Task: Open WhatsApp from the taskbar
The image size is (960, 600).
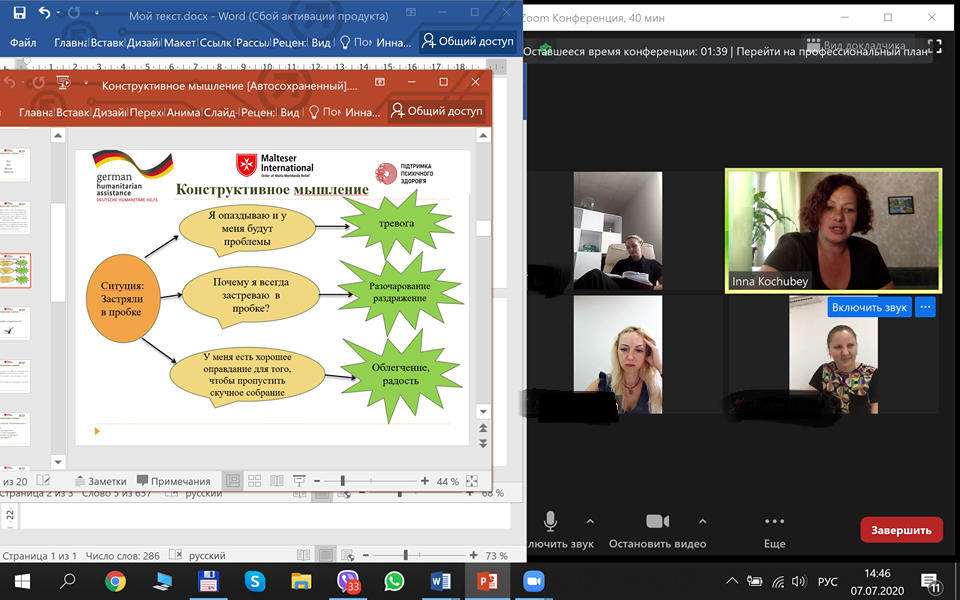Action: (x=394, y=581)
